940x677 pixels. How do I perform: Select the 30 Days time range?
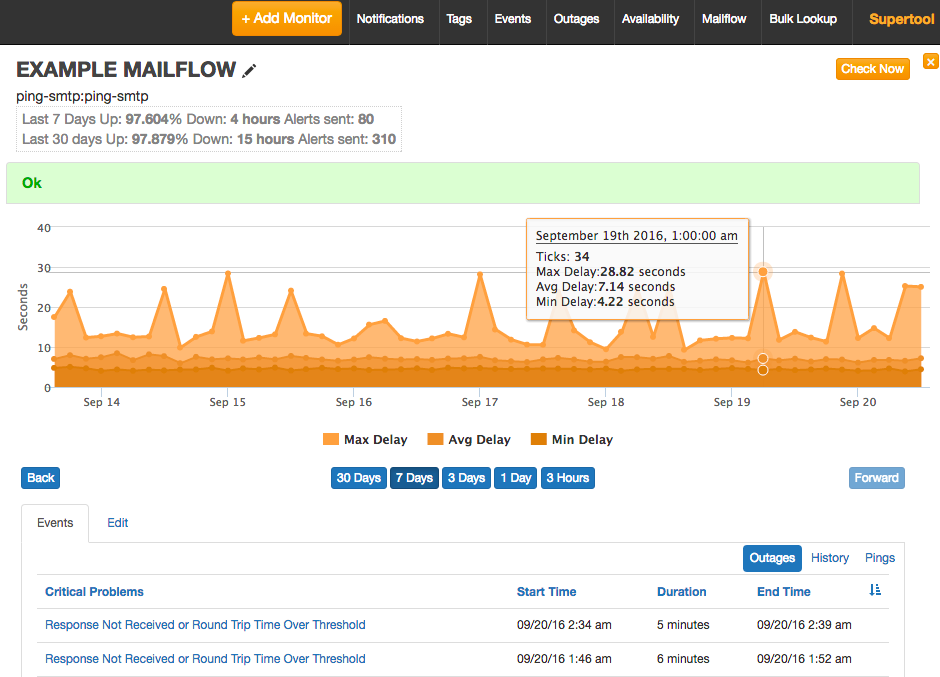358,478
